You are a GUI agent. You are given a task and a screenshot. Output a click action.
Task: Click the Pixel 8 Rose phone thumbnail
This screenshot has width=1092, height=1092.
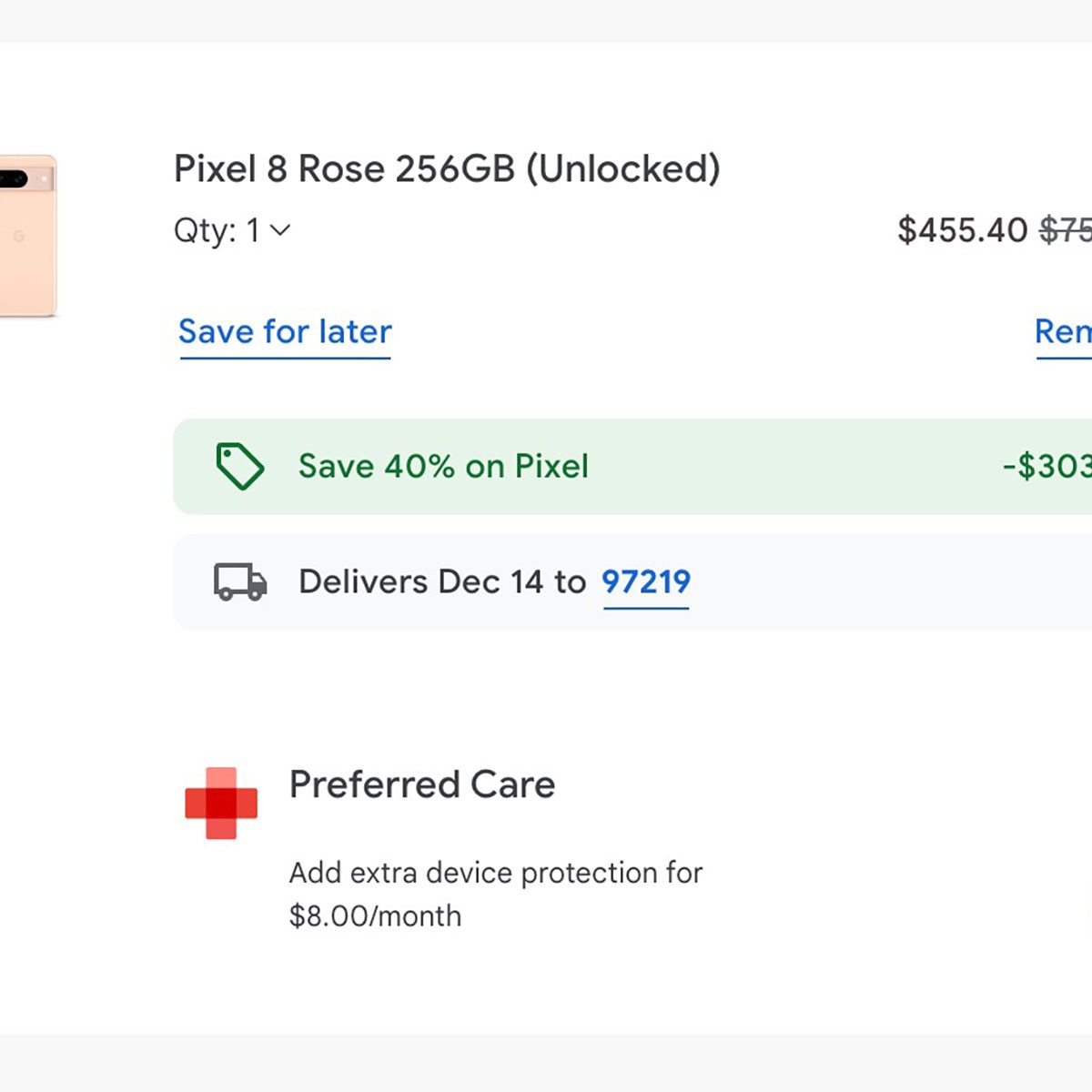27,236
